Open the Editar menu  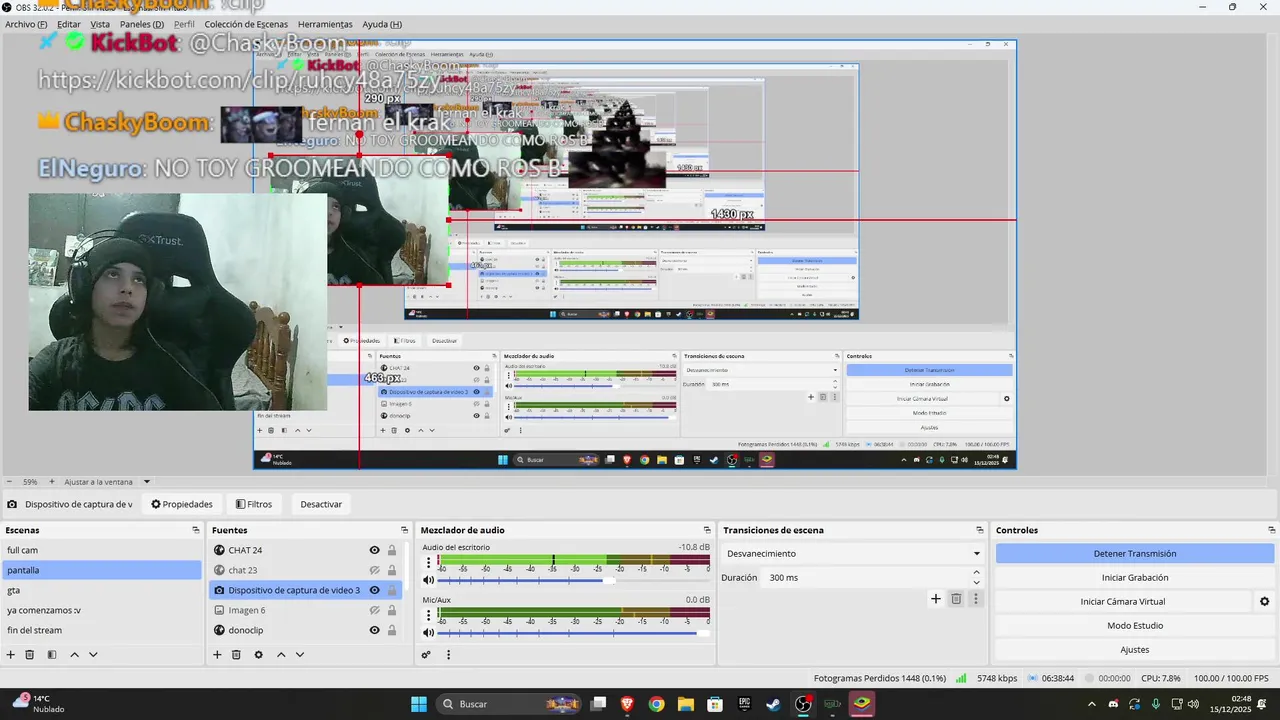click(x=69, y=24)
